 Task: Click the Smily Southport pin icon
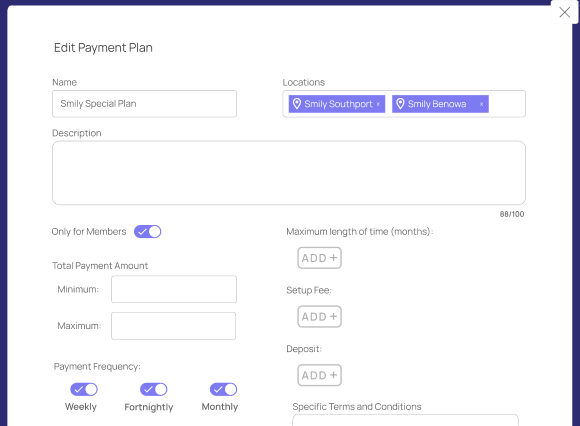(x=297, y=104)
